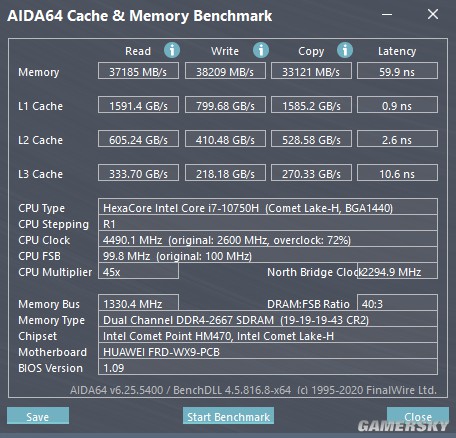456x438 pixels.
Task: Select the DRAM:FSB Ratio 40:3 field
Action: [x=397, y=303]
